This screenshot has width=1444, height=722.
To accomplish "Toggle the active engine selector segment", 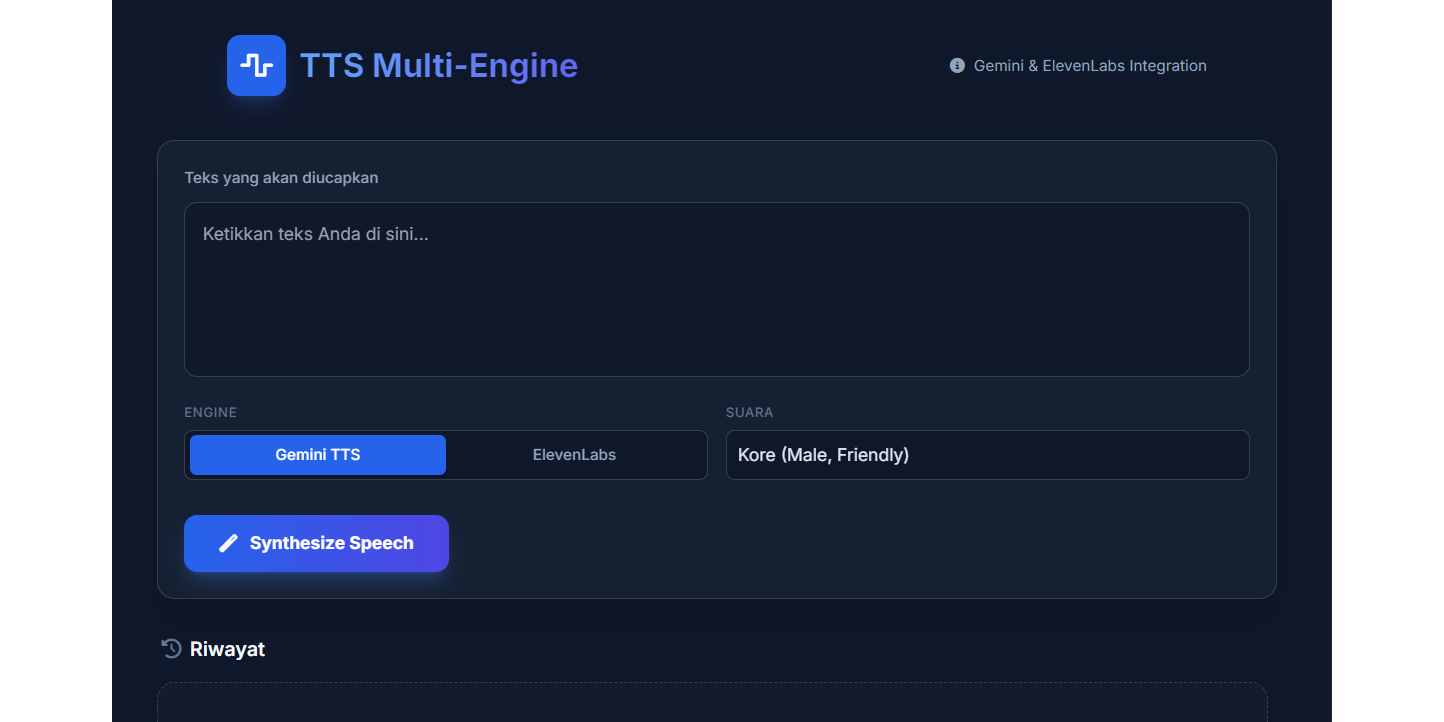I will pos(317,455).
